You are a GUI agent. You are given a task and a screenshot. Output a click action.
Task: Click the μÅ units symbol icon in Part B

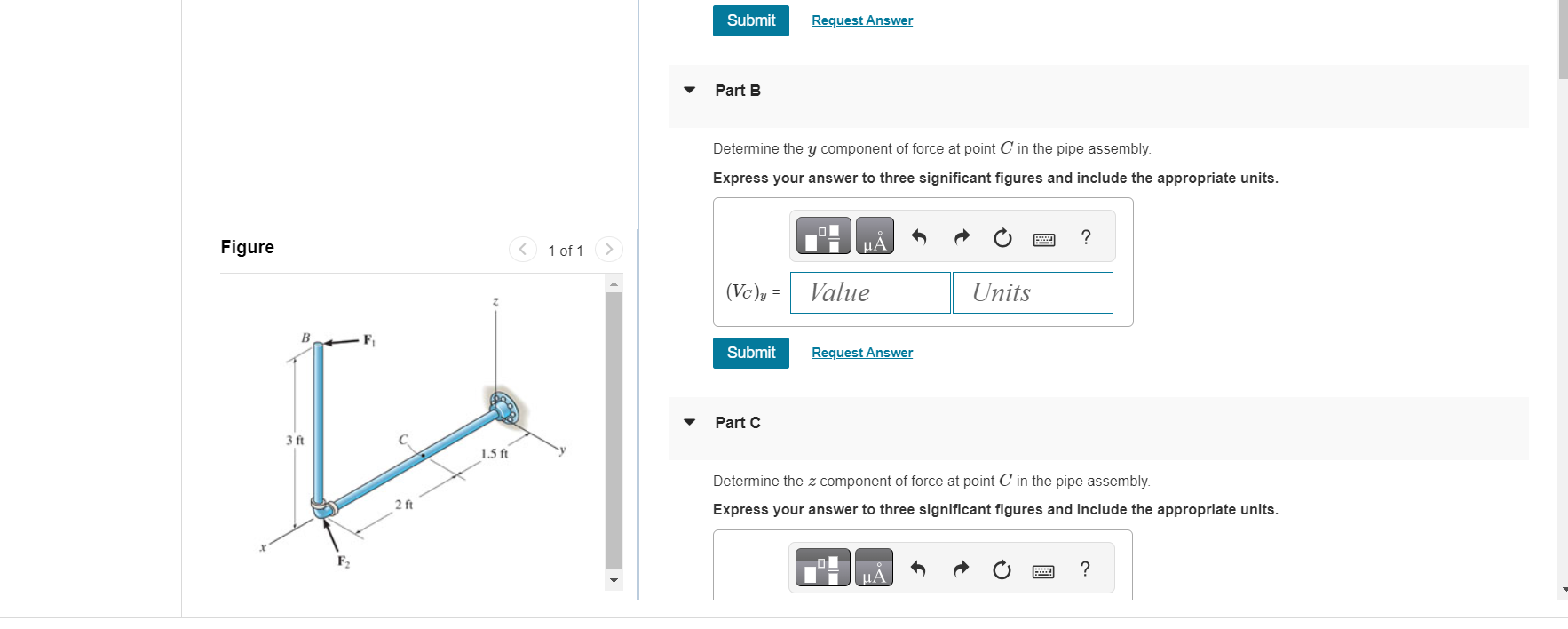[x=874, y=235]
